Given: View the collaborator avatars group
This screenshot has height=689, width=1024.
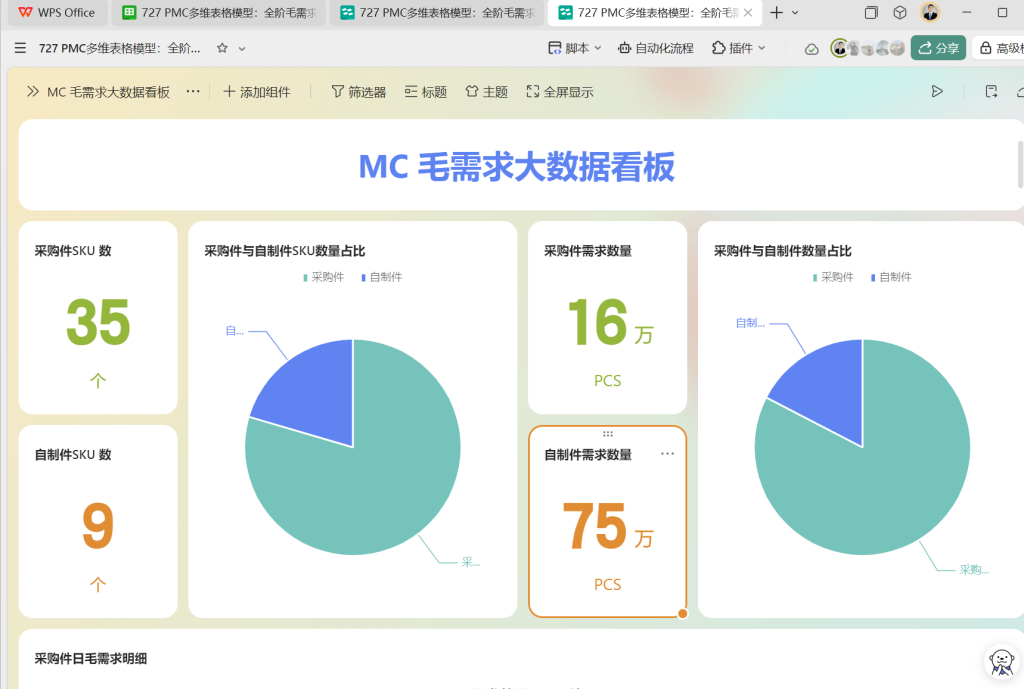Looking at the screenshot, I should click(x=868, y=48).
